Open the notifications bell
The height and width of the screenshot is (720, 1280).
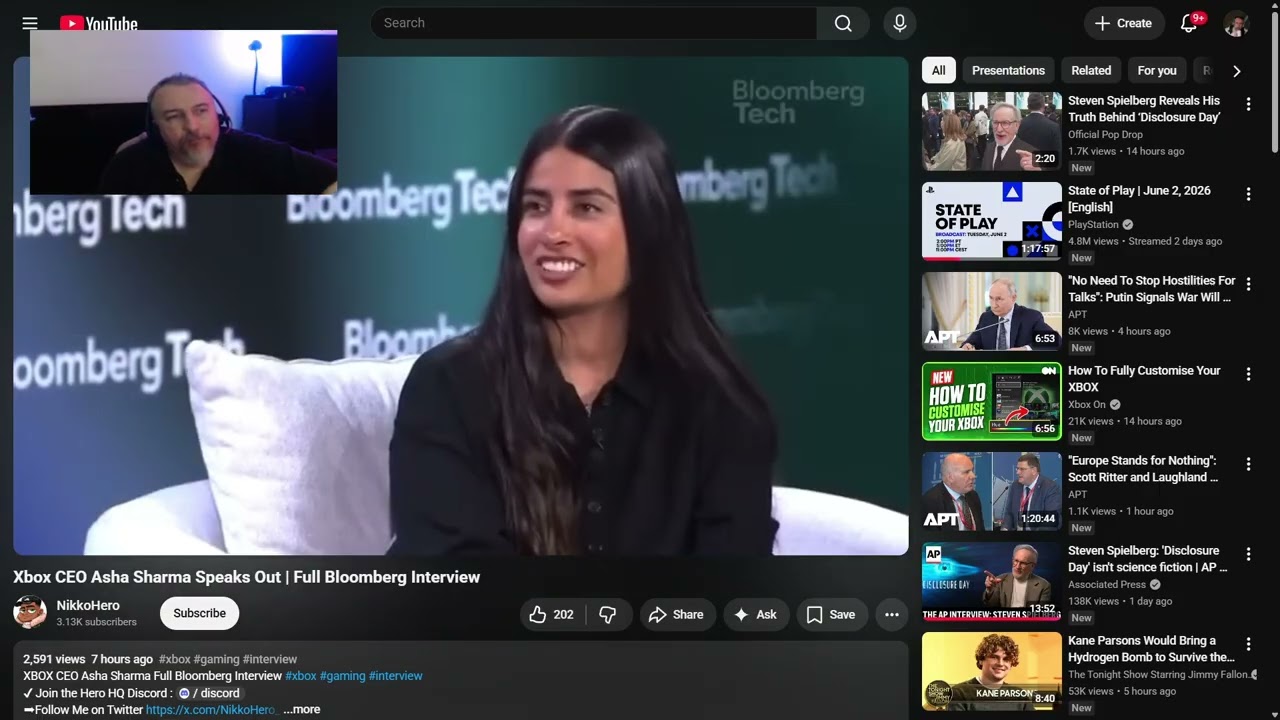1189,23
